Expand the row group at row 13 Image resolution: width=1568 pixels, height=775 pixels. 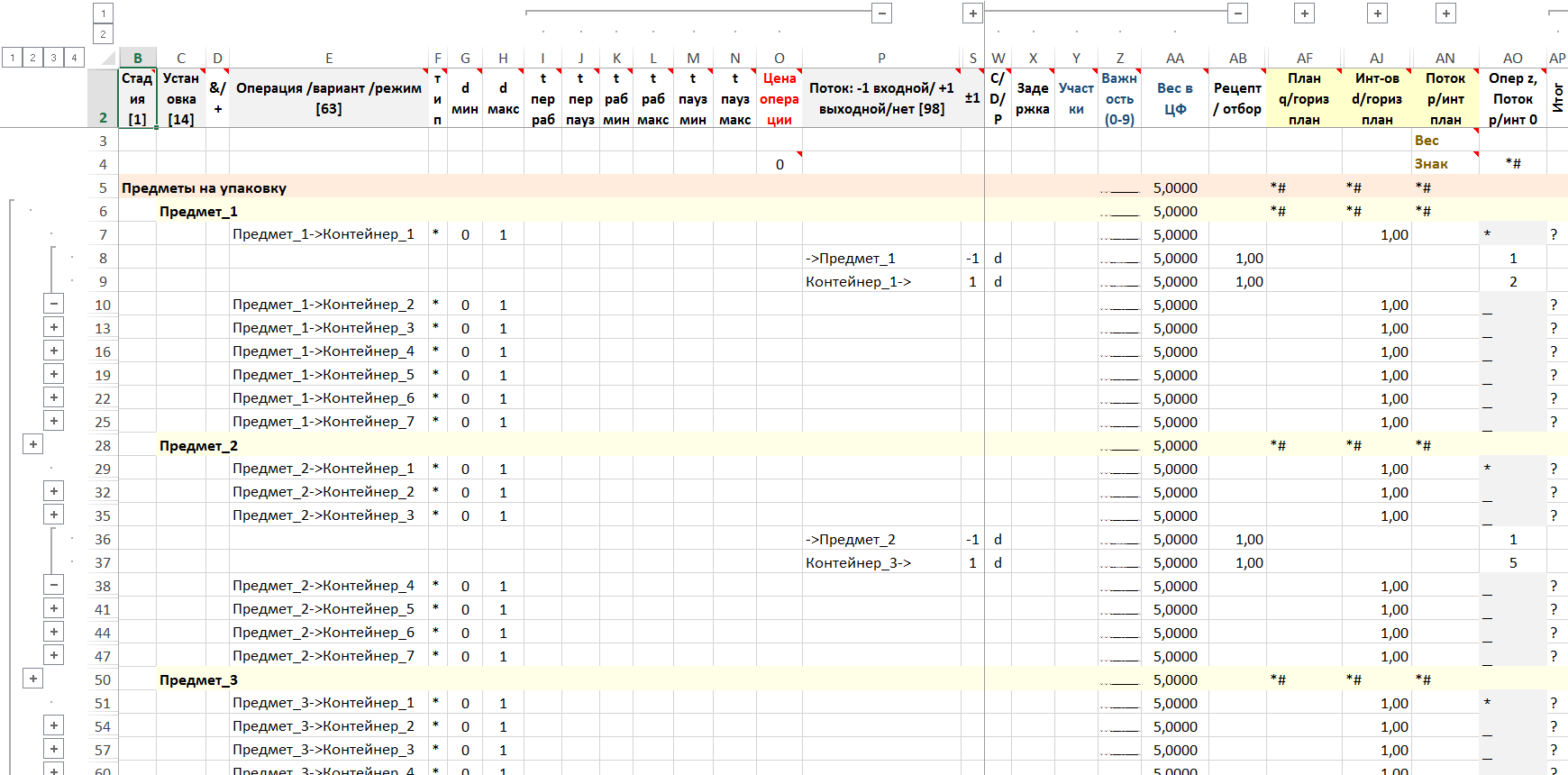click(x=54, y=328)
